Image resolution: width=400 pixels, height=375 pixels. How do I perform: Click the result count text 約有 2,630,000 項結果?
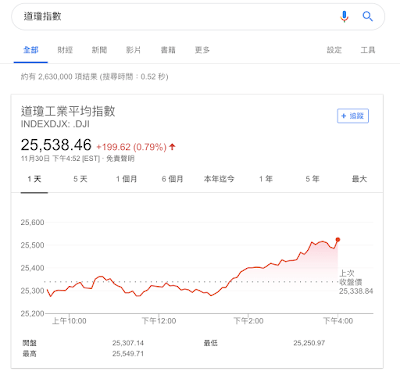pos(59,77)
